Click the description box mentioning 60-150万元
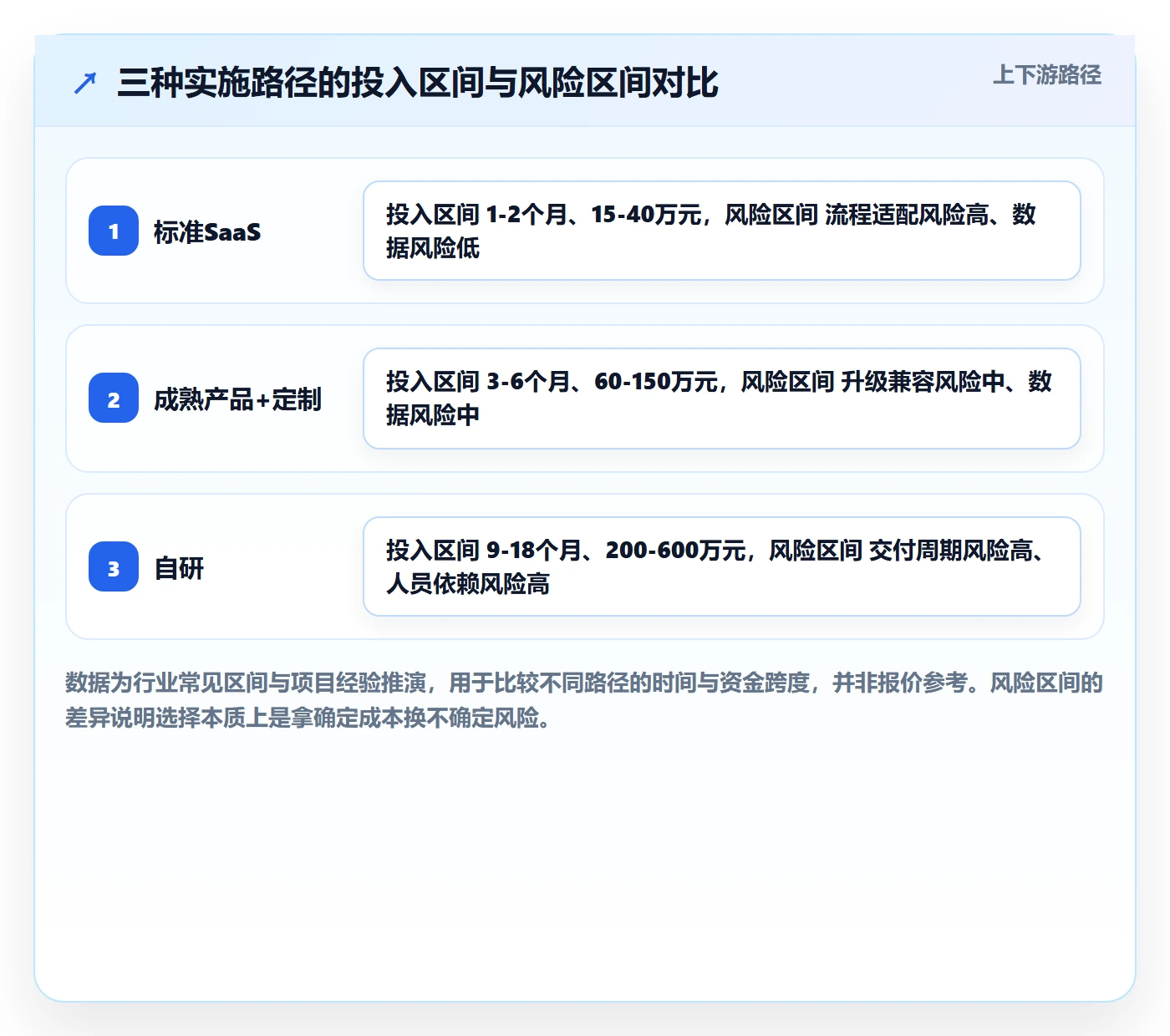This screenshot has height=1036, width=1170. (722, 399)
